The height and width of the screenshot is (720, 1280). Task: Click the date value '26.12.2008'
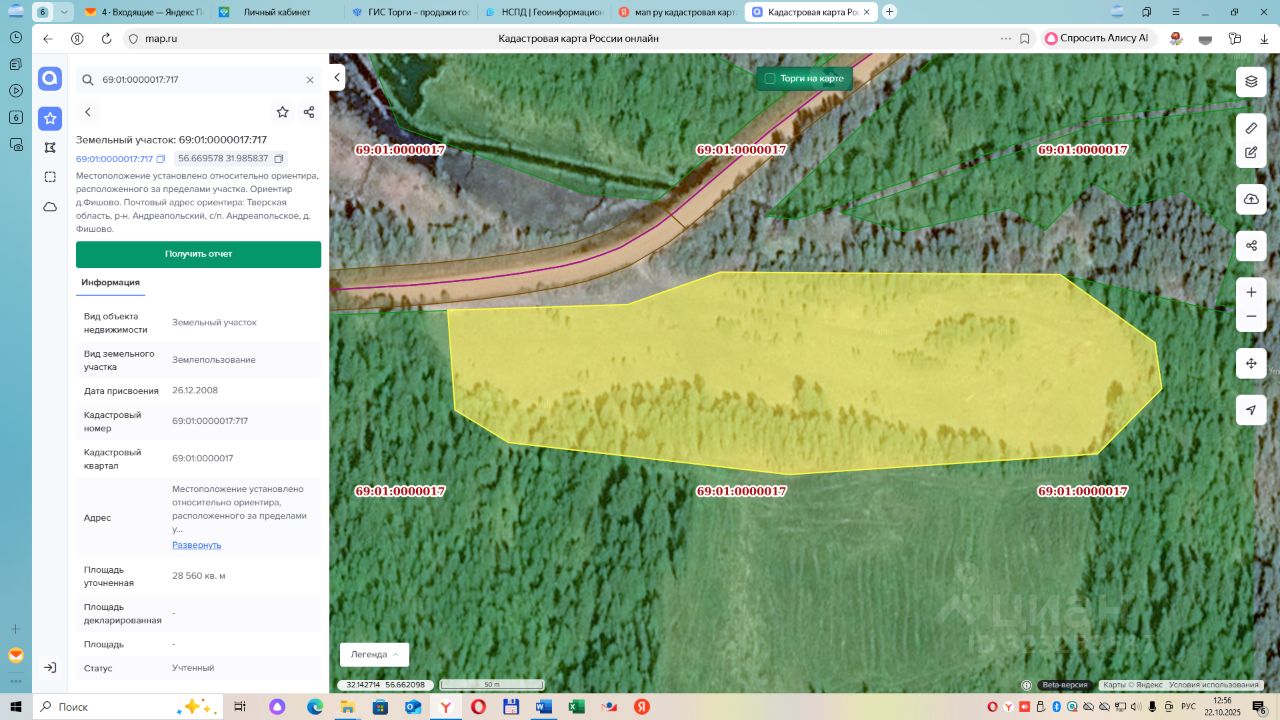[x=195, y=390]
